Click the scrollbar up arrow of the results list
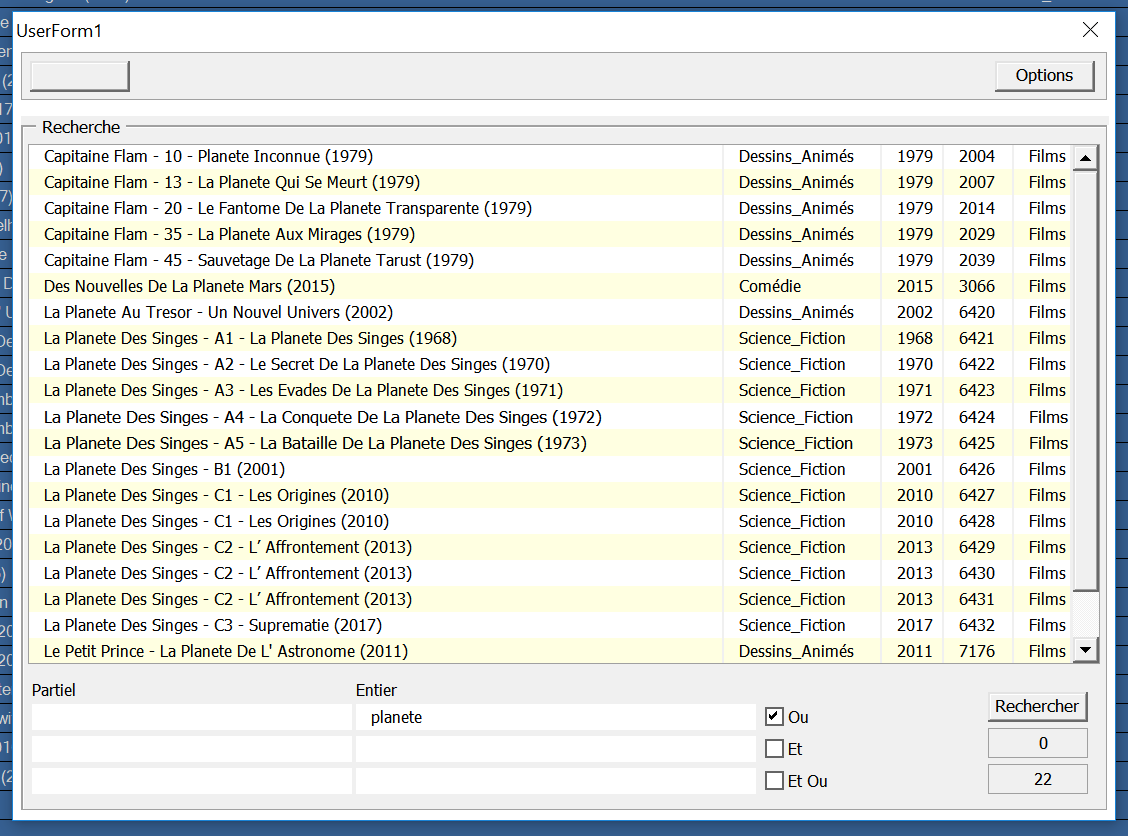Image resolution: width=1128 pixels, height=836 pixels. (1085, 156)
